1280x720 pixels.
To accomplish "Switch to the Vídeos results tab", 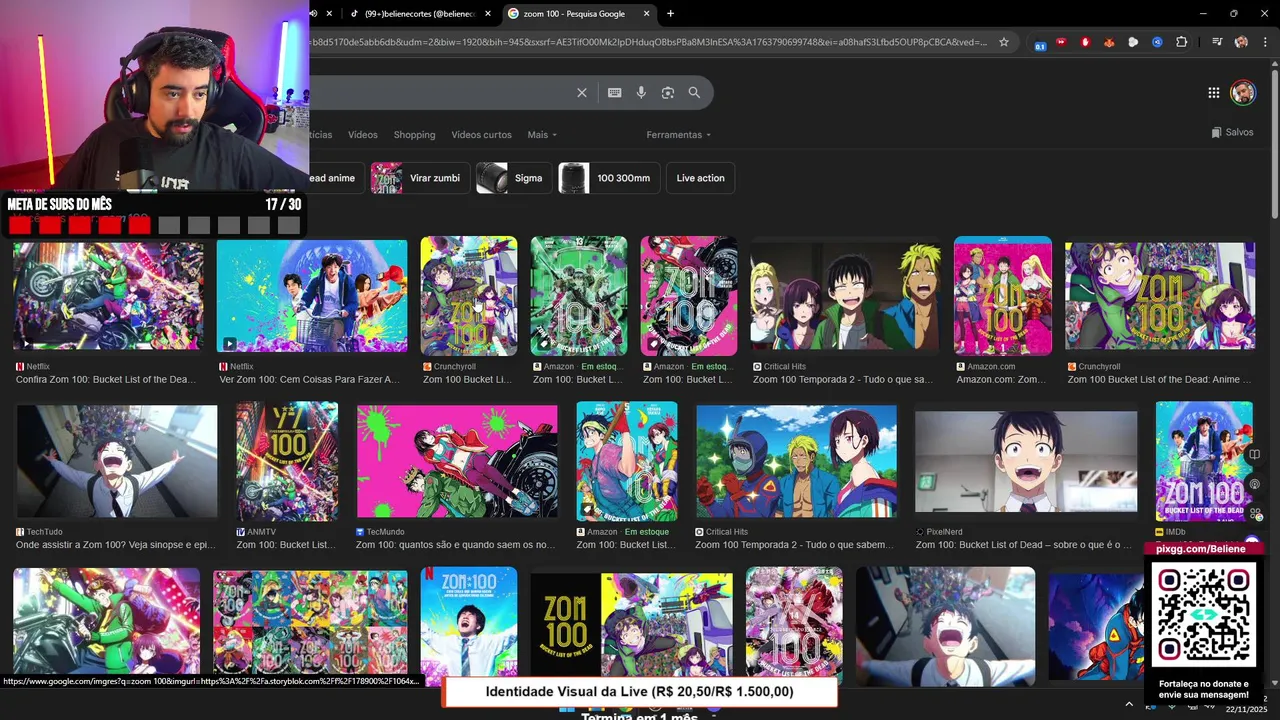I will pyautogui.click(x=363, y=135).
